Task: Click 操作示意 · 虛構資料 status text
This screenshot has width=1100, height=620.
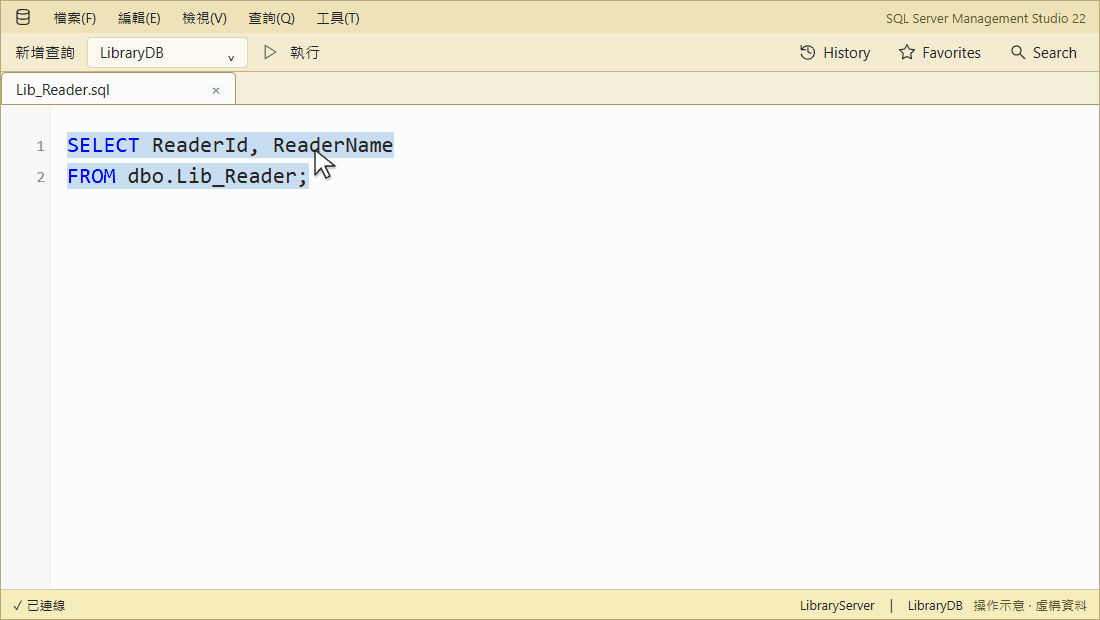Action: click(x=1030, y=605)
